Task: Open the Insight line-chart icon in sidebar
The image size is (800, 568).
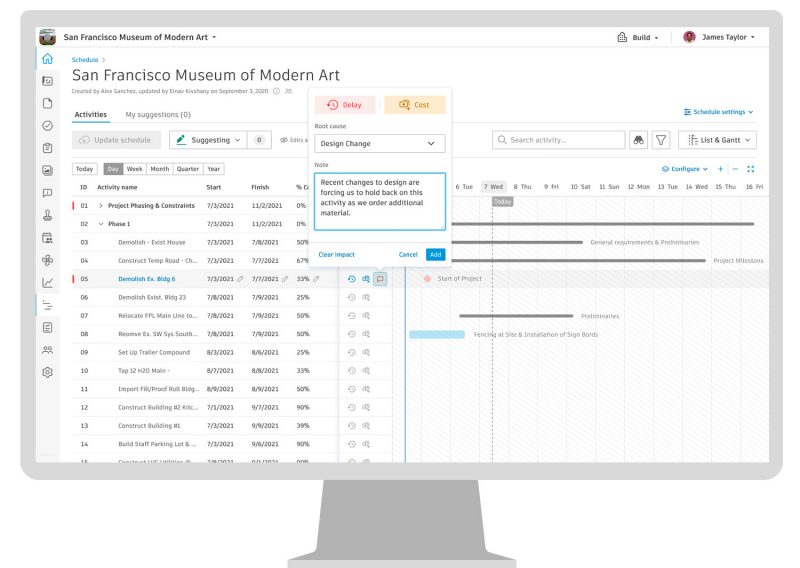Action: 47,283
